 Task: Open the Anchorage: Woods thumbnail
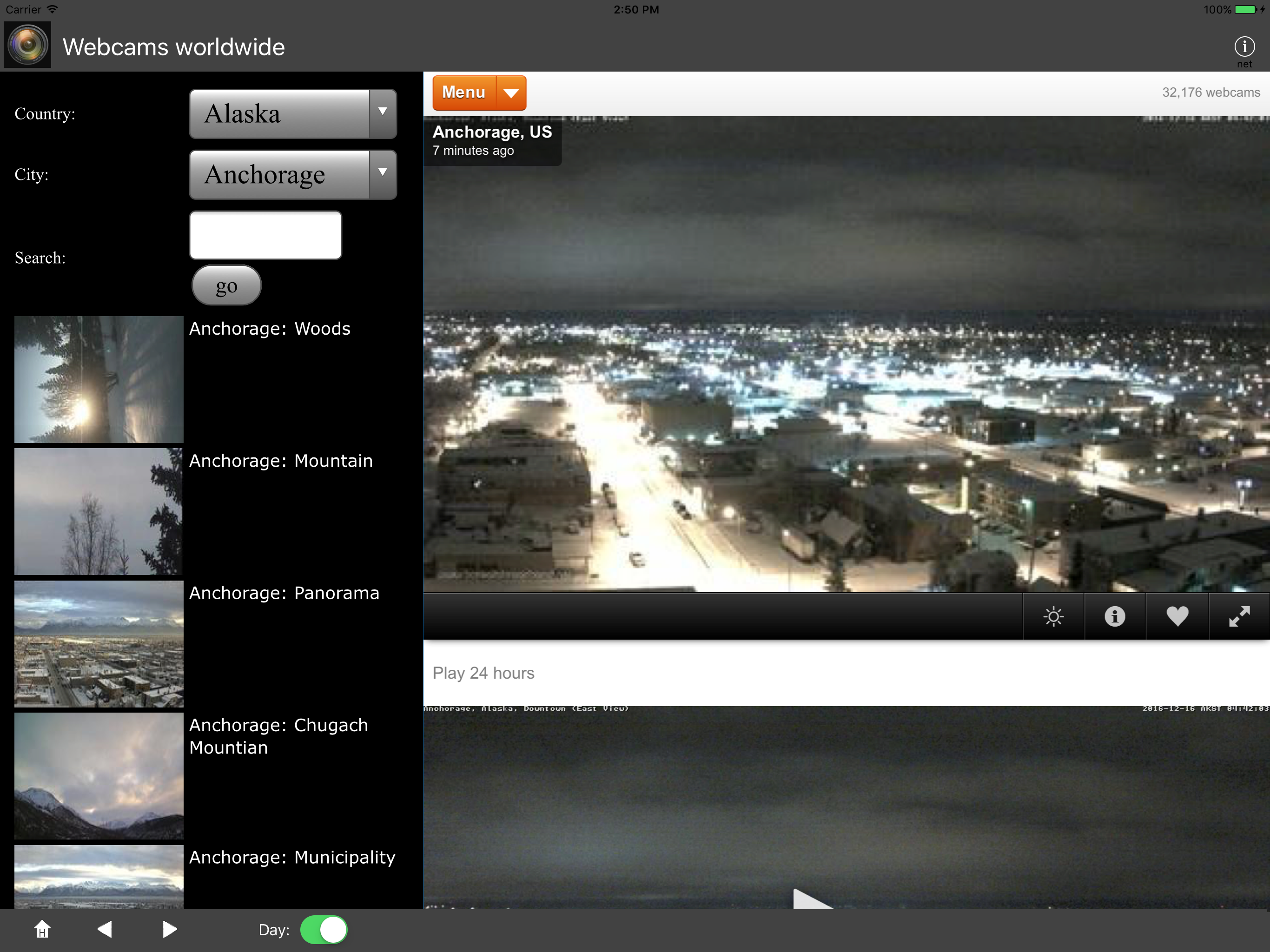99,379
